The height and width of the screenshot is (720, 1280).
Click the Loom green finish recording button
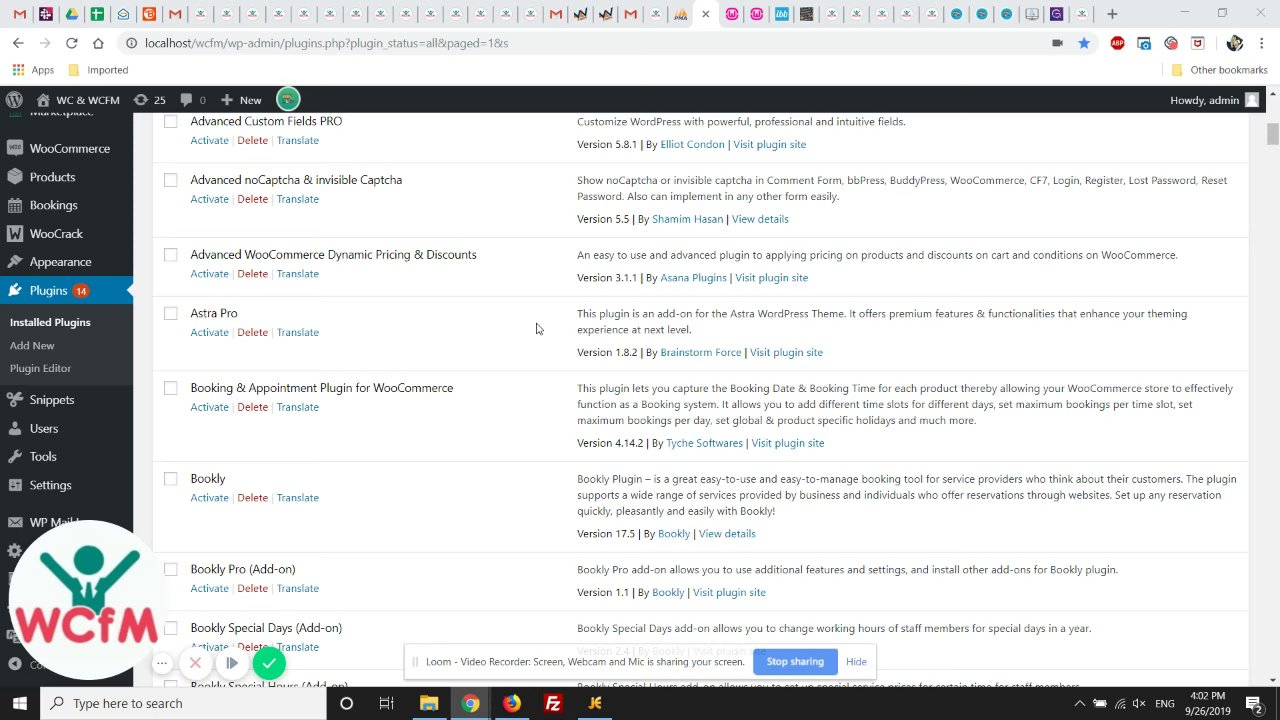pos(269,663)
